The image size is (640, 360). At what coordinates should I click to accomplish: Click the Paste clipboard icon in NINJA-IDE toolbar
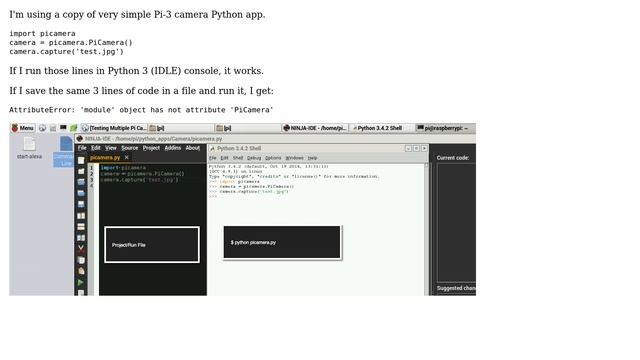click(x=81, y=271)
